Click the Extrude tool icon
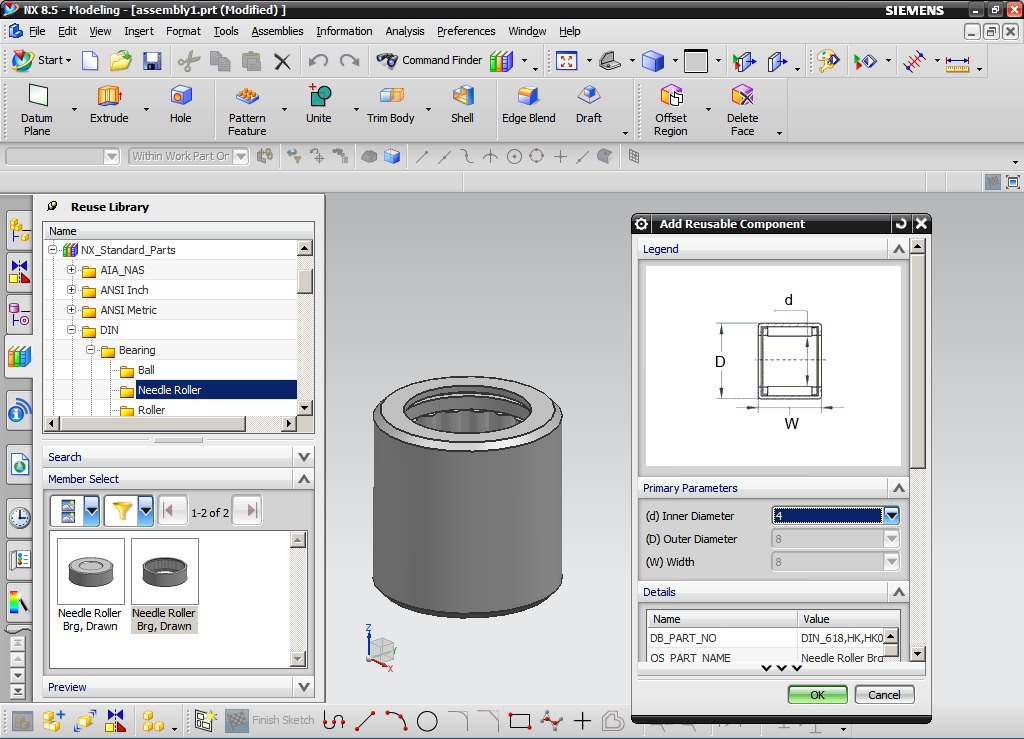The image size is (1024, 739). coord(109,104)
